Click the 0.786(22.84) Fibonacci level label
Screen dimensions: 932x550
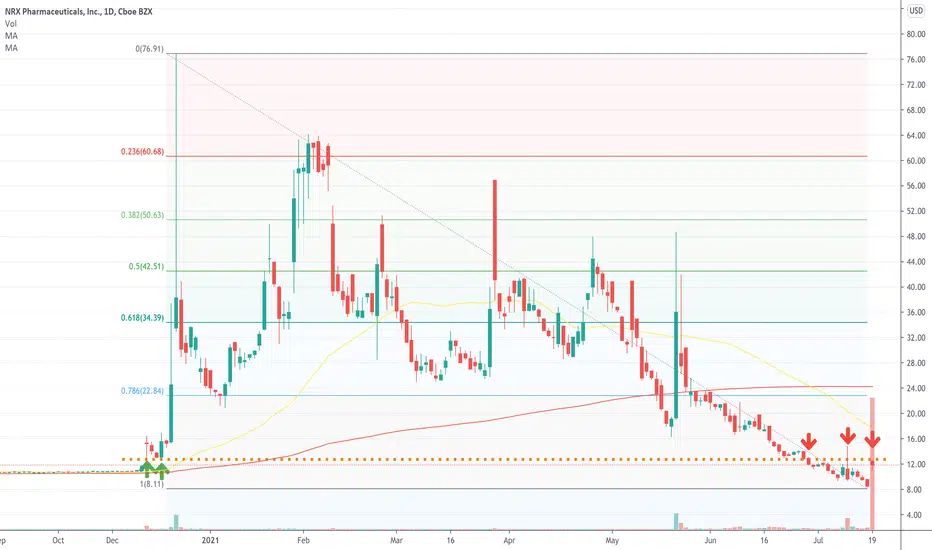142,391
